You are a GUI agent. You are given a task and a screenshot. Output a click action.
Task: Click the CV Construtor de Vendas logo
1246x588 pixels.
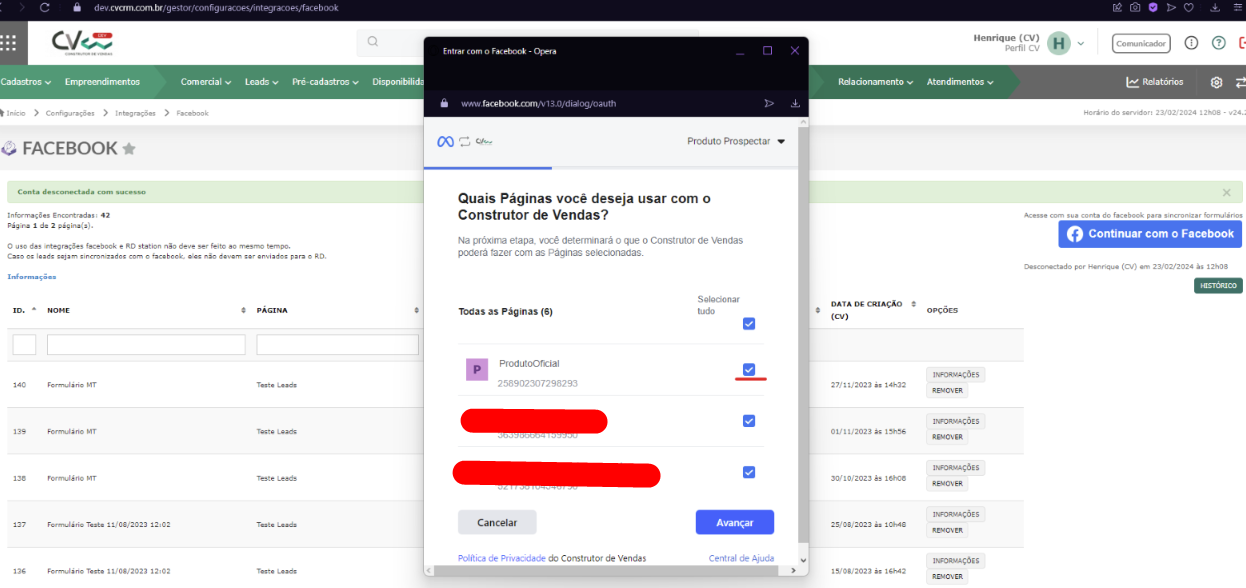(82, 43)
